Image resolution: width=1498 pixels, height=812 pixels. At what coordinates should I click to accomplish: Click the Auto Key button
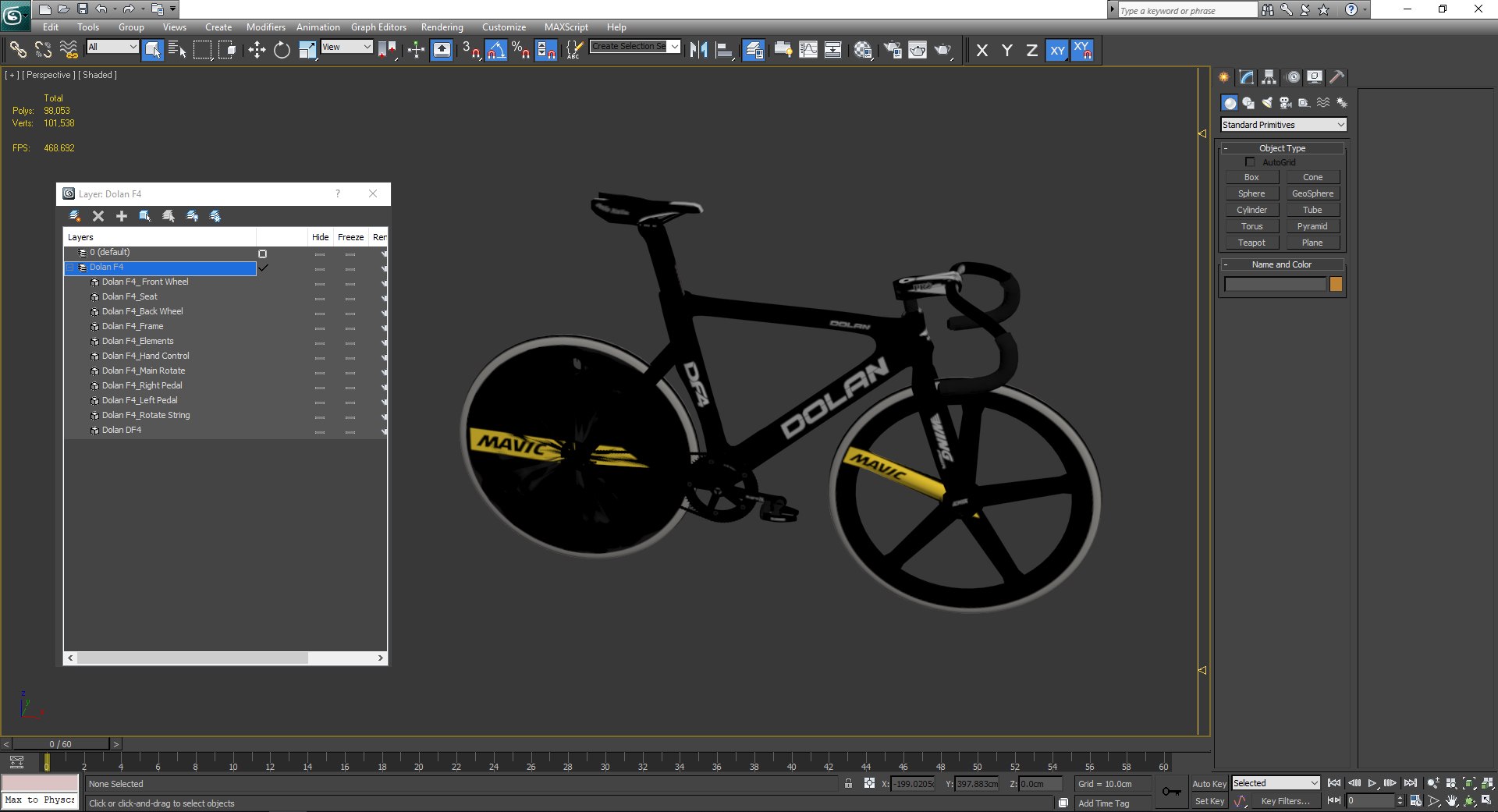click(x=1209, y=784)
